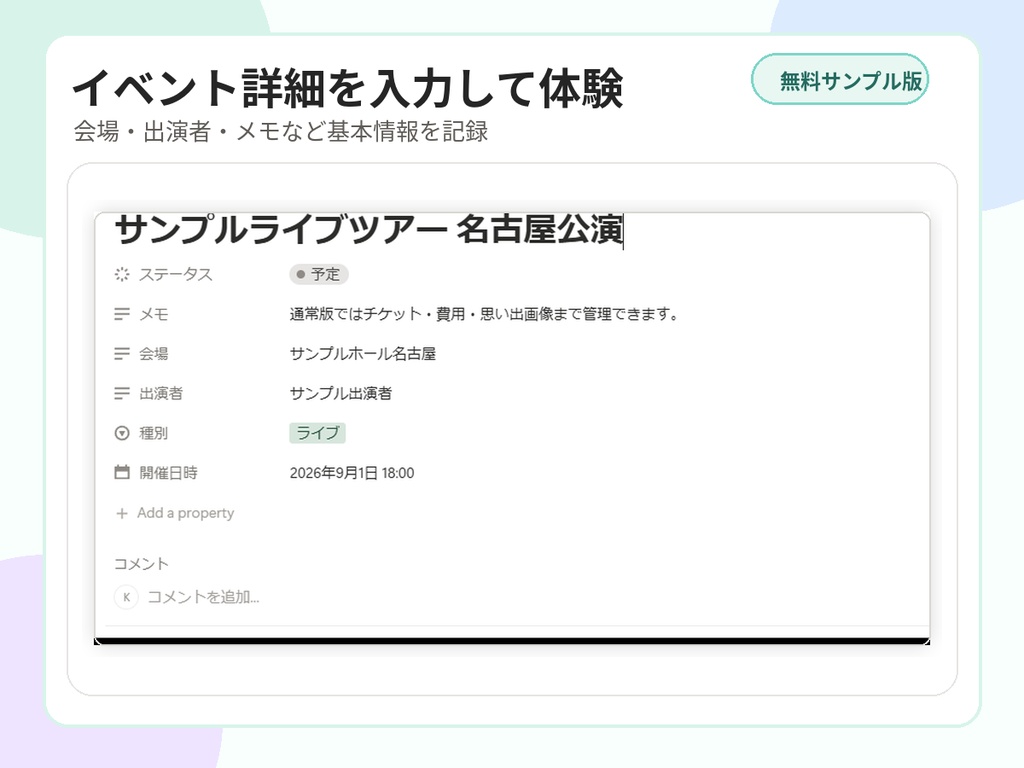Screen dimensions: 1024x768
Task: Click the ステータス status spinner icon
Action: pyautogui.click(x=122, y=274)
